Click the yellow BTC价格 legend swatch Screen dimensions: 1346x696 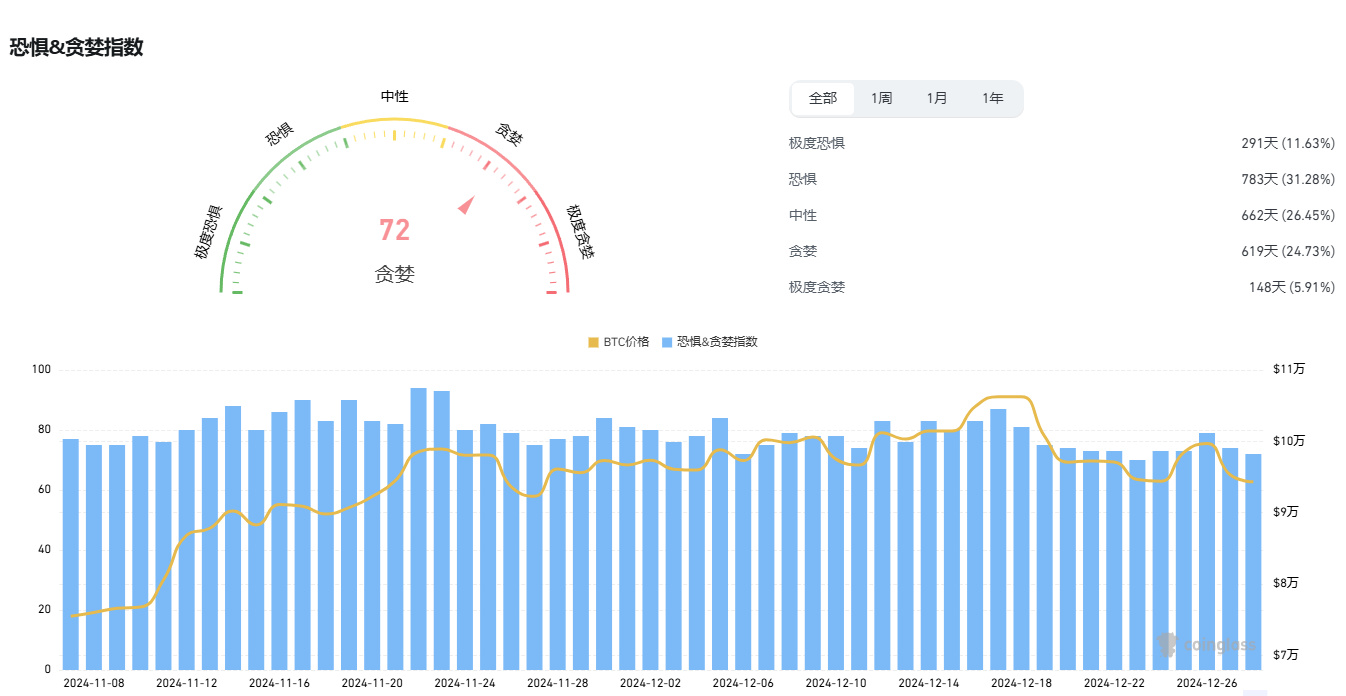(x=593, y=342)
